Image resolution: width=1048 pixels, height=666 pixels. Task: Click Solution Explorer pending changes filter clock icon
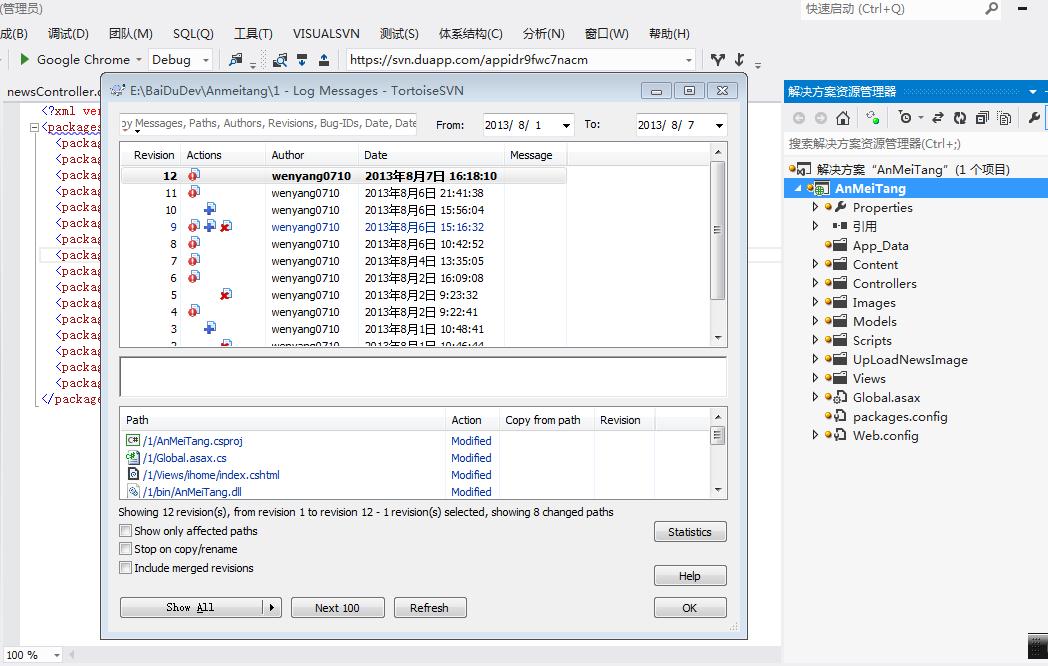coord(906,118)
